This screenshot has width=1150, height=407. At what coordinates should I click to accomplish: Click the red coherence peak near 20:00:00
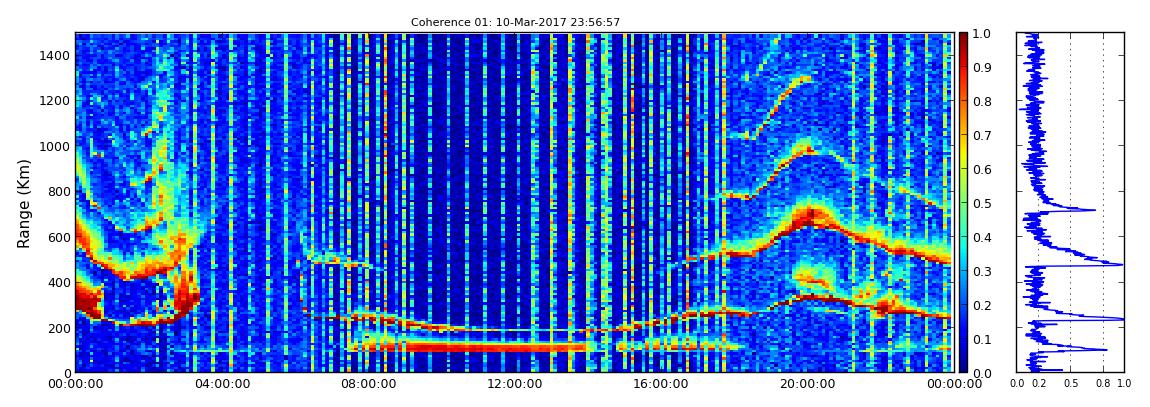tap(809, 215)
